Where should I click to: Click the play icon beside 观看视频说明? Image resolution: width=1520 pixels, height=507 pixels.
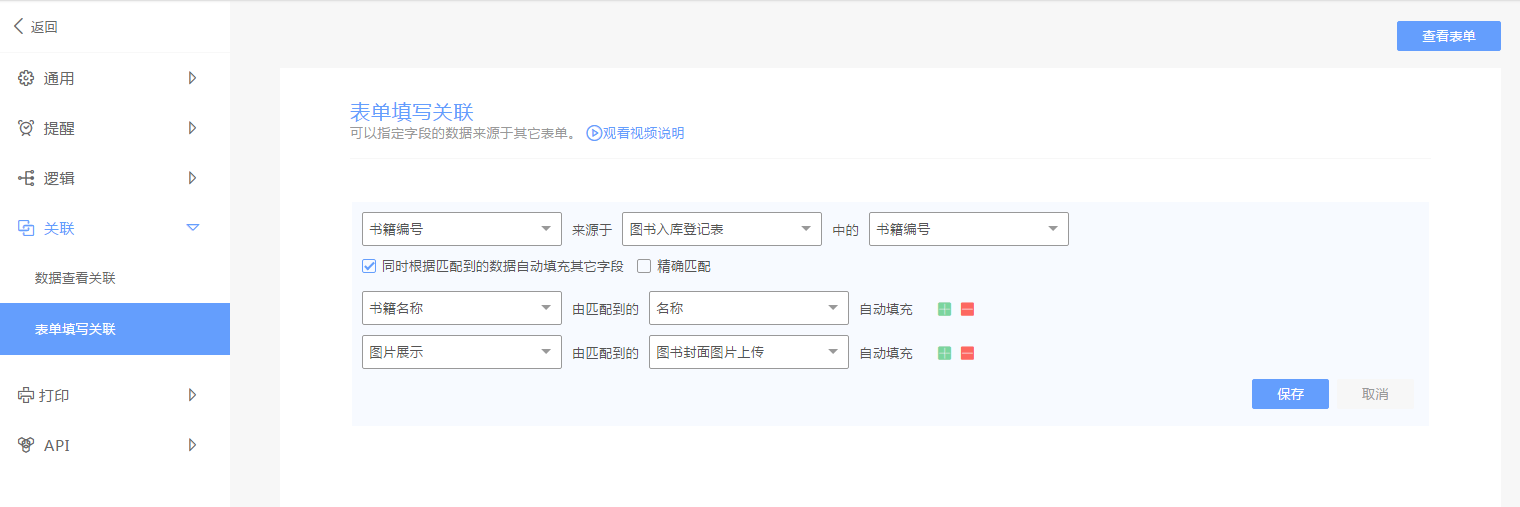(x=594, y=133)
